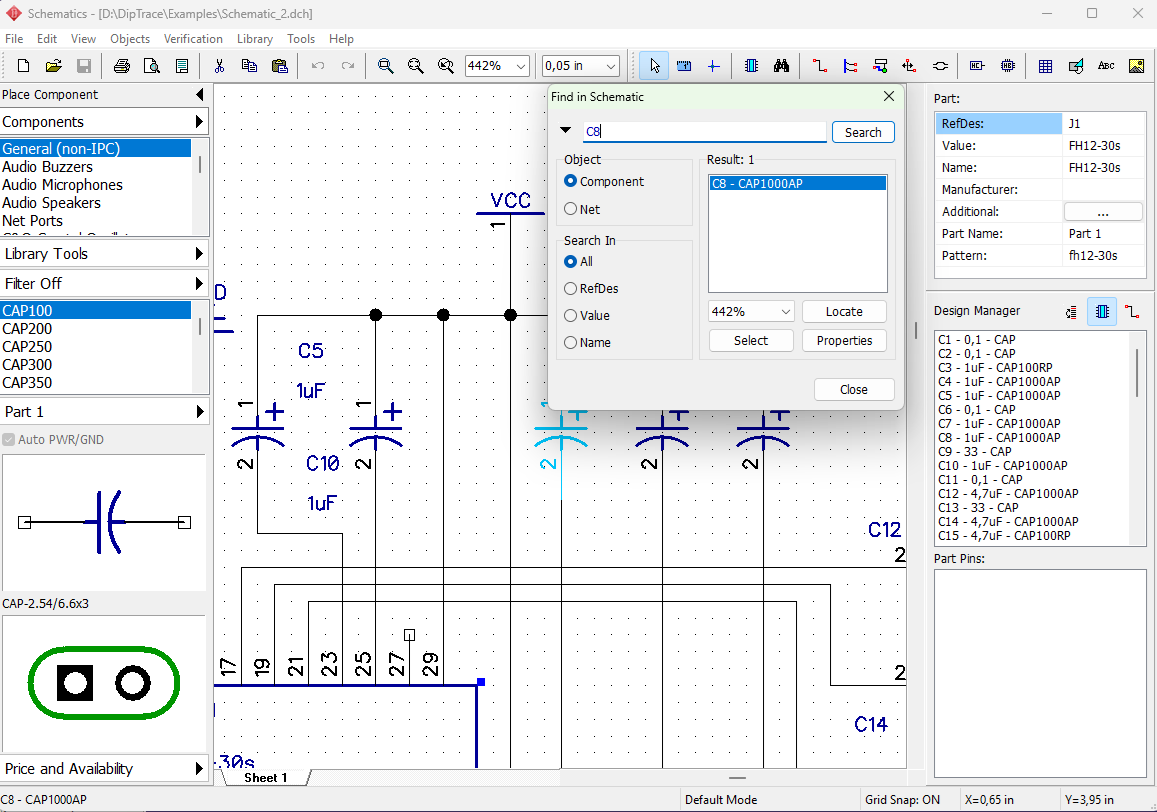Show components list in Design Manager
This screenshot has width=1157, height=812.
coord(1102,312)
